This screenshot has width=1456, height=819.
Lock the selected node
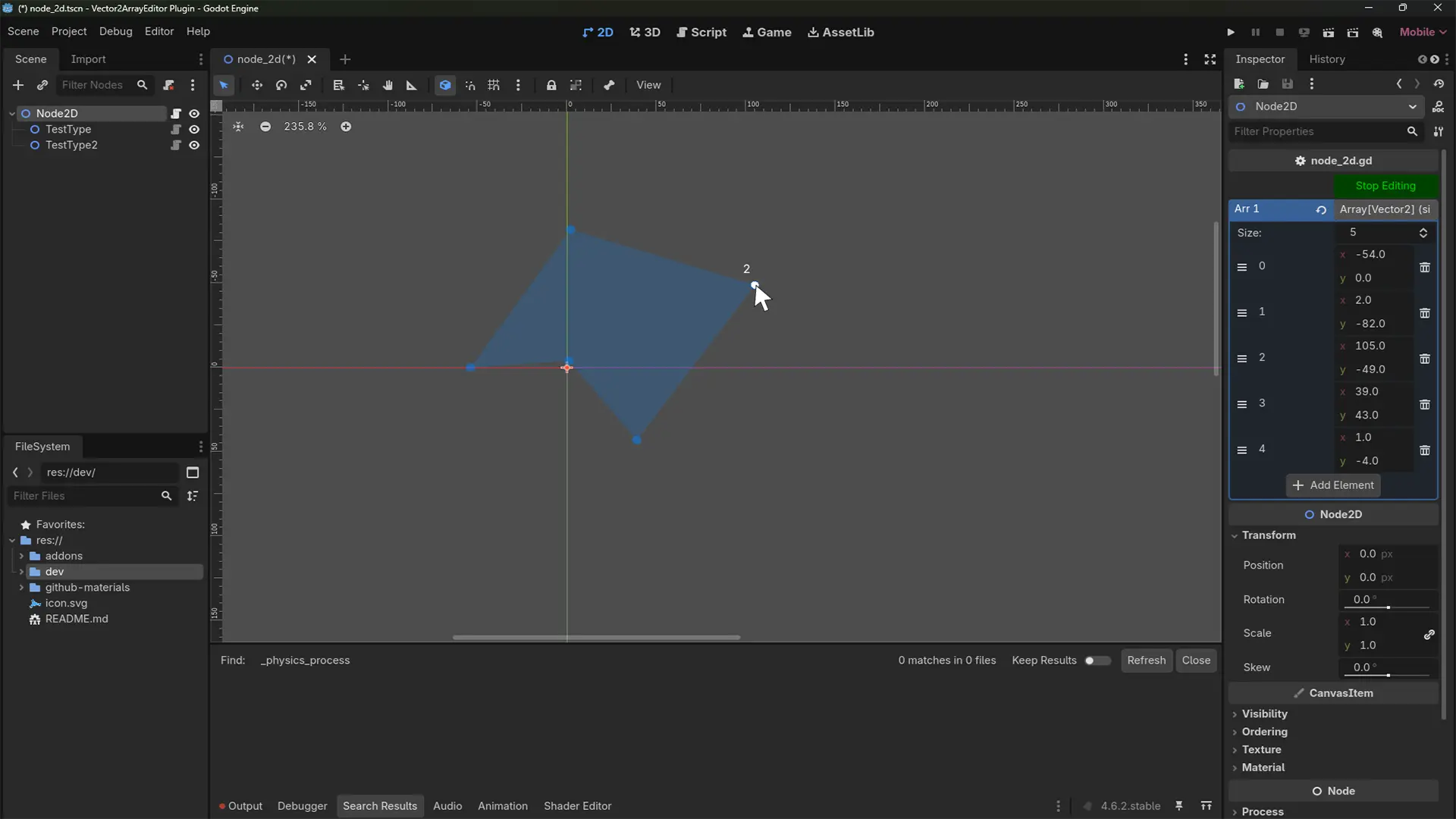551,85
